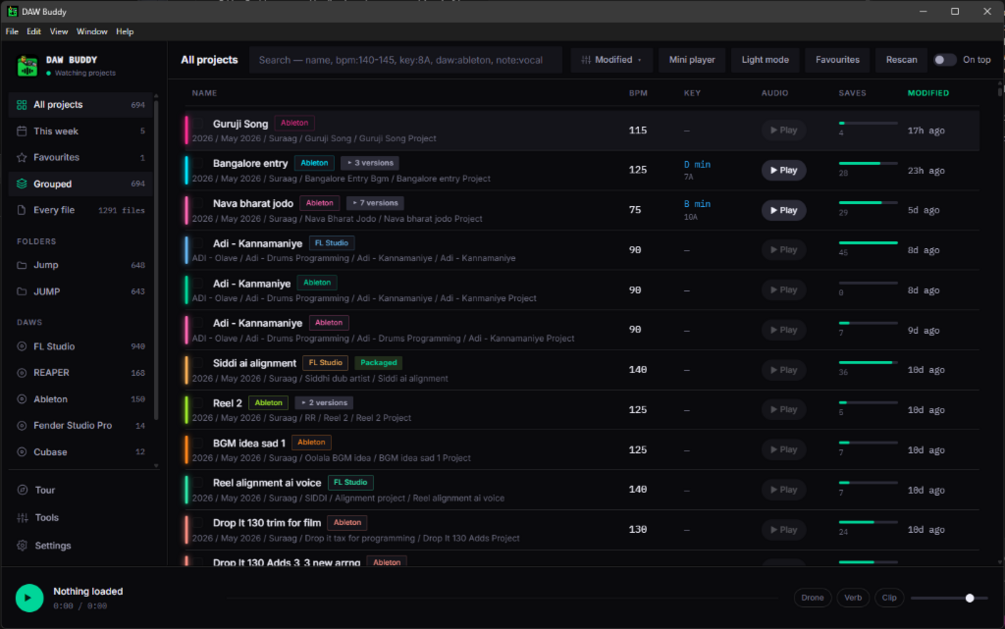Viewport: 1005px width, 629px height.
Task: Adjust the volume slider in bottom player
Action: (949, 598)
